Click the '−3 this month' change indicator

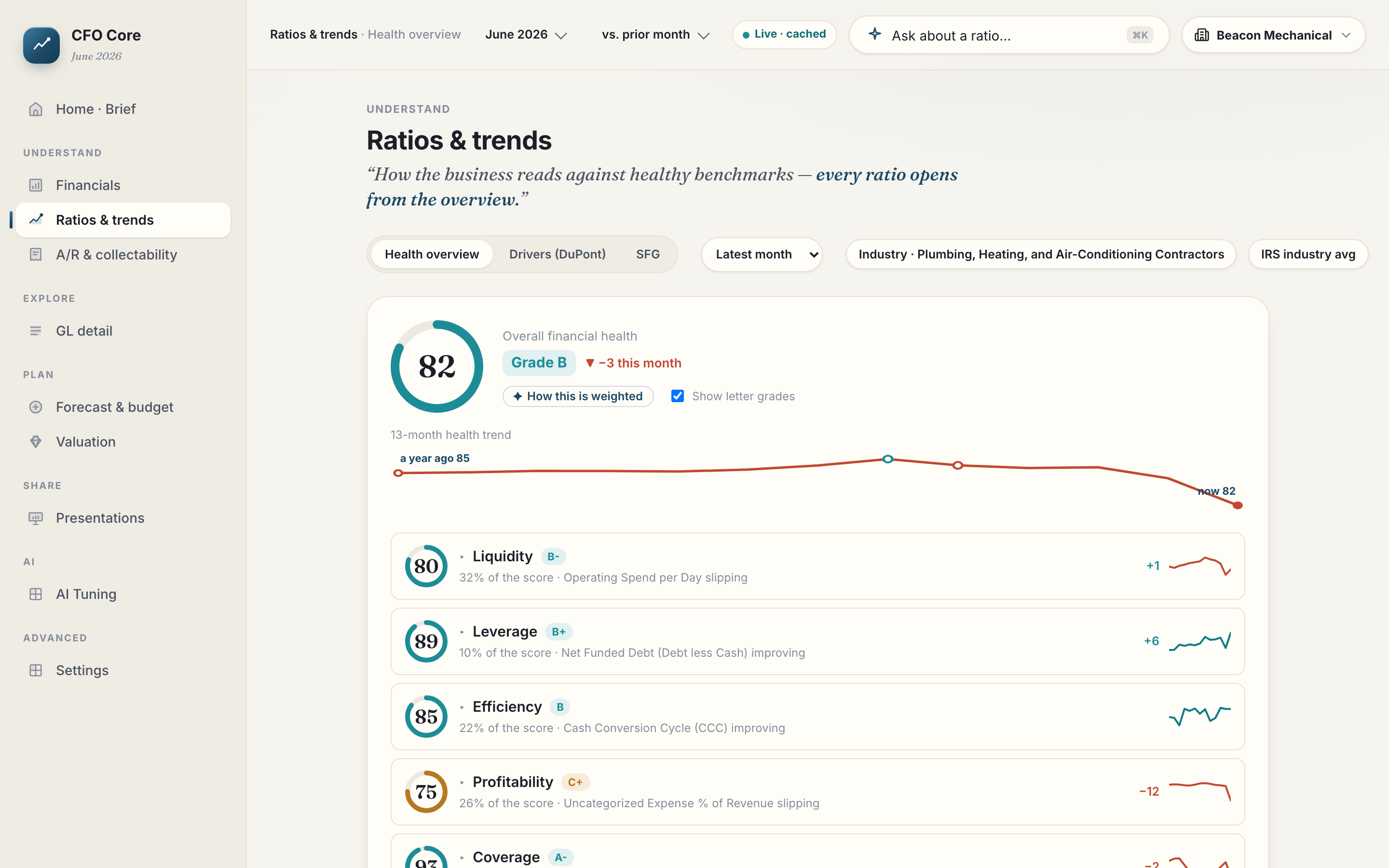click(x=633, y=364)
